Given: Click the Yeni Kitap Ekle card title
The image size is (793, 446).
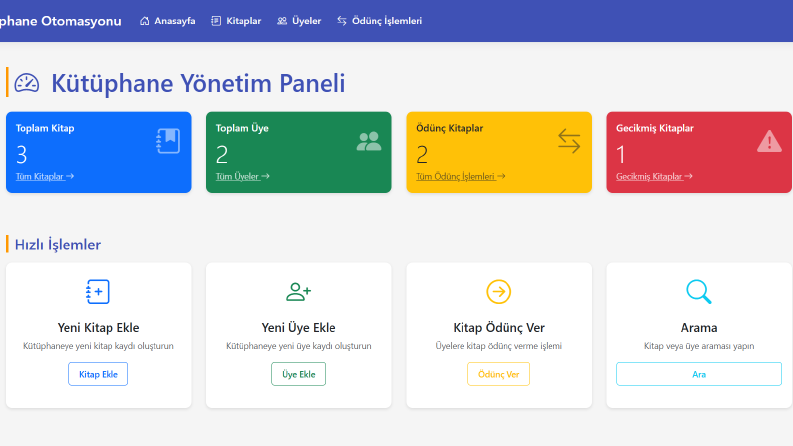Looking at the screenshot, I should 98,328.
